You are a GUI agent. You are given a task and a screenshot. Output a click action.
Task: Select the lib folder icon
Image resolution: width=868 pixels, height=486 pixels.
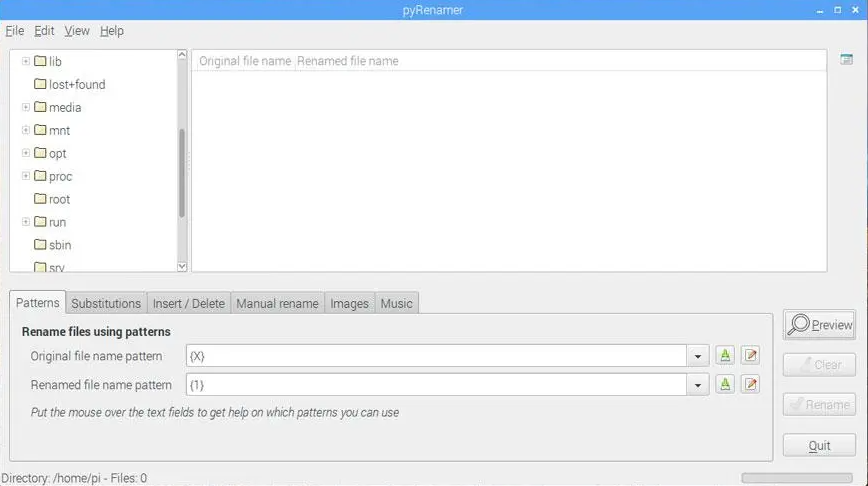[x=40, y=61]
